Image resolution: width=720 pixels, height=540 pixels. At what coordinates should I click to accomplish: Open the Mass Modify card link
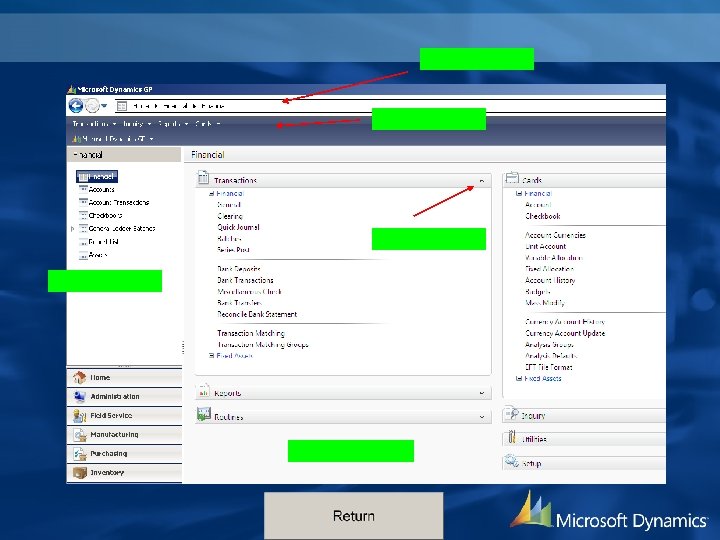[545, 303]
